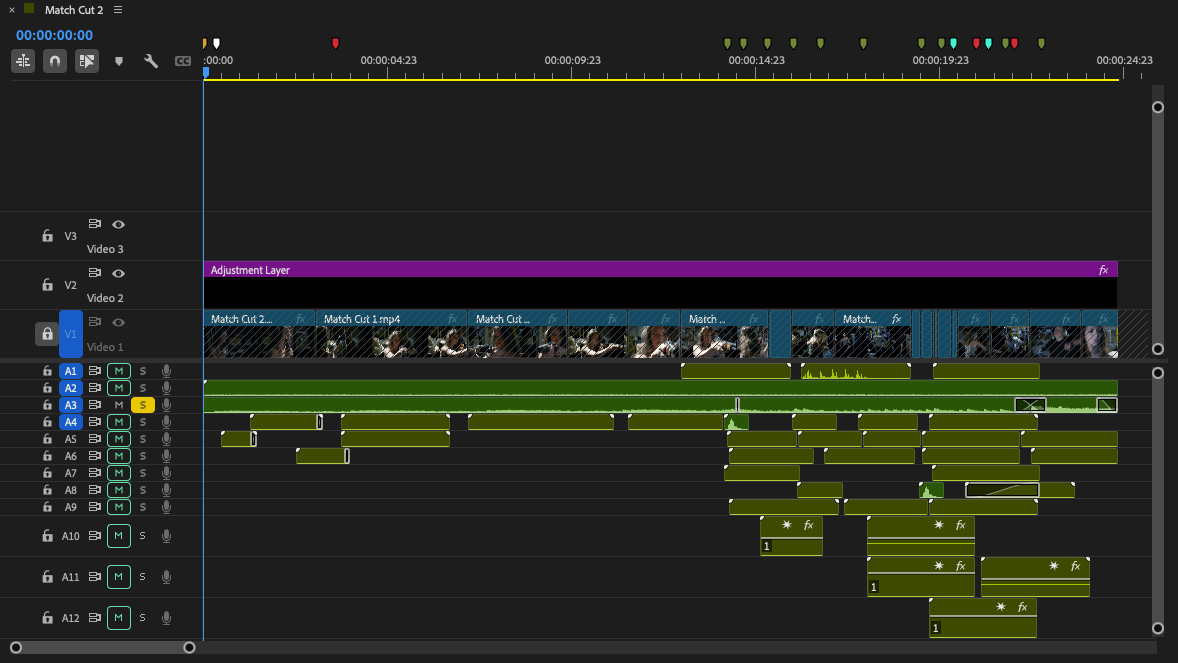This screenshot has width=1178, height=663.
Task: Select the Match Cut 1.mp4 clip
Action: click(391, 334)
